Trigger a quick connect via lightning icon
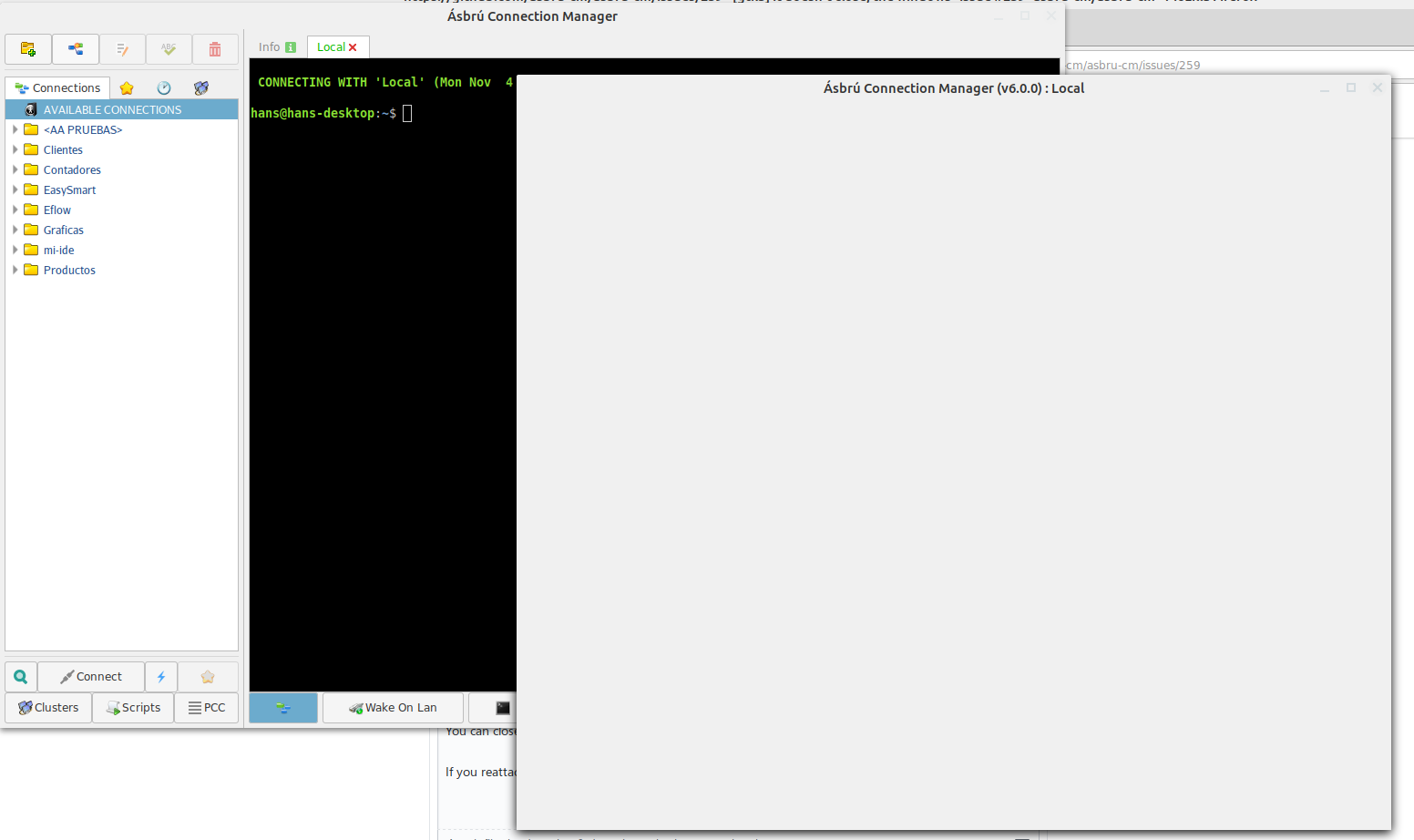 click(x=161, y=676)
